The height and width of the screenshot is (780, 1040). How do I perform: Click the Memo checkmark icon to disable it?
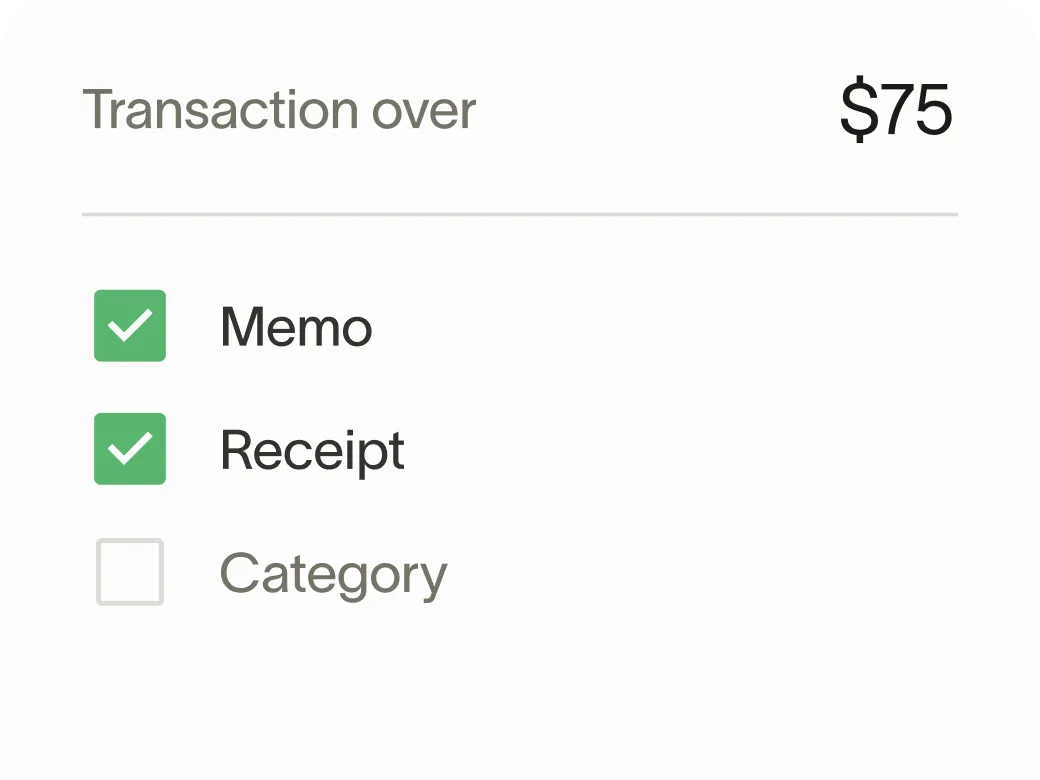click(x=129, y=326)
